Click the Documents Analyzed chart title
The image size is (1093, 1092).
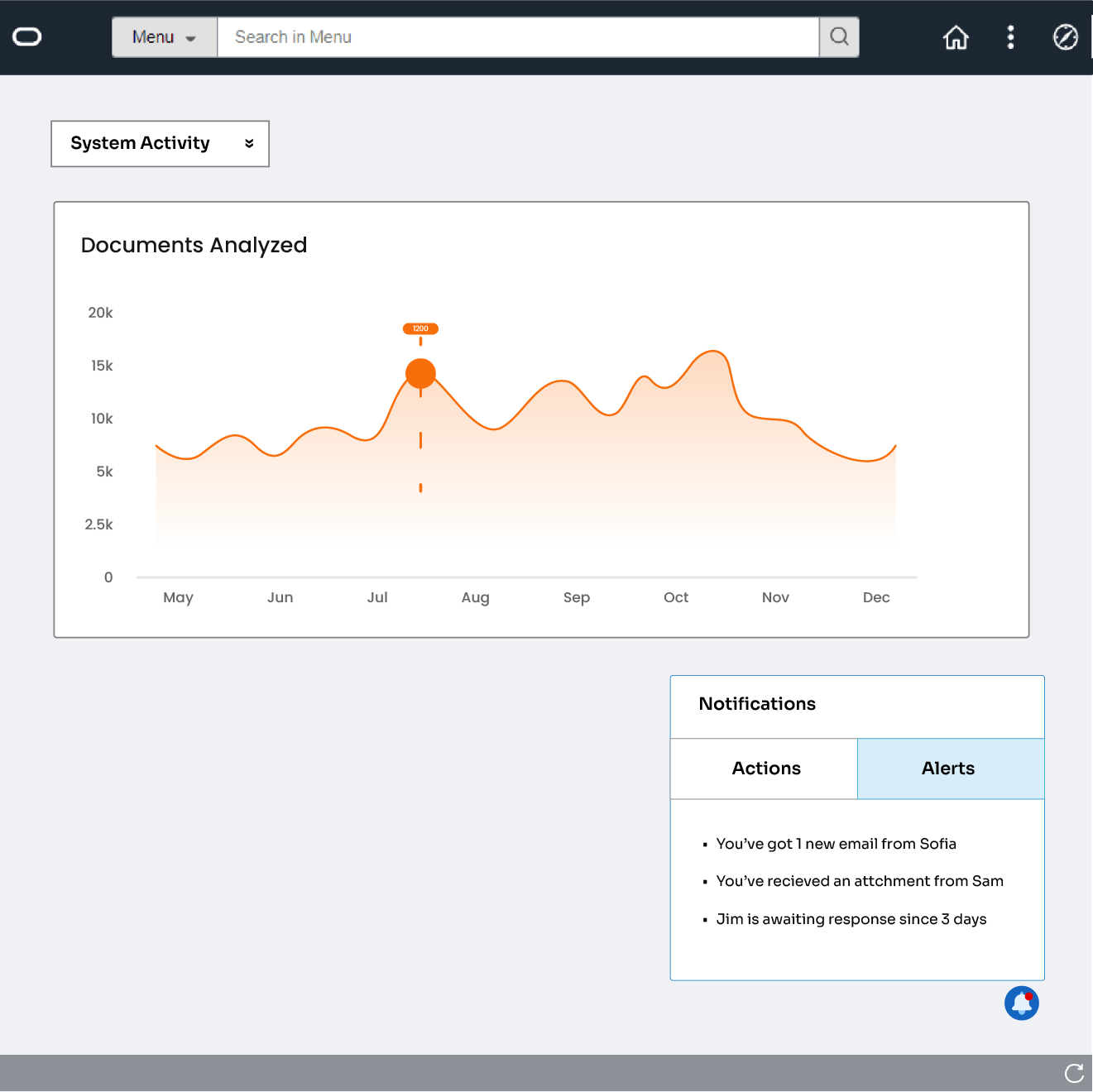click(x=194, y=246)
